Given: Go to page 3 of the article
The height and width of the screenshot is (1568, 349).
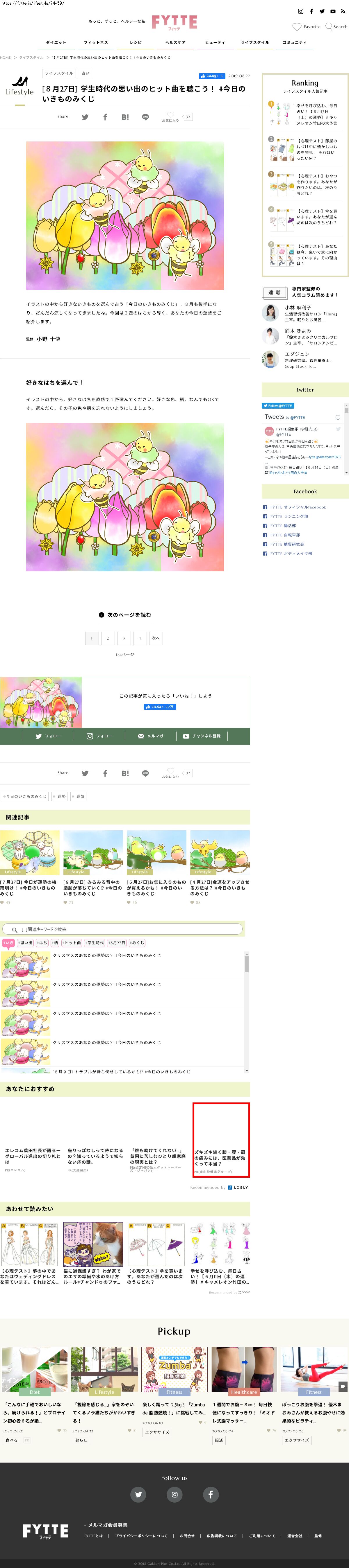Looking at the screenshot, I should [x=124, y=638].
